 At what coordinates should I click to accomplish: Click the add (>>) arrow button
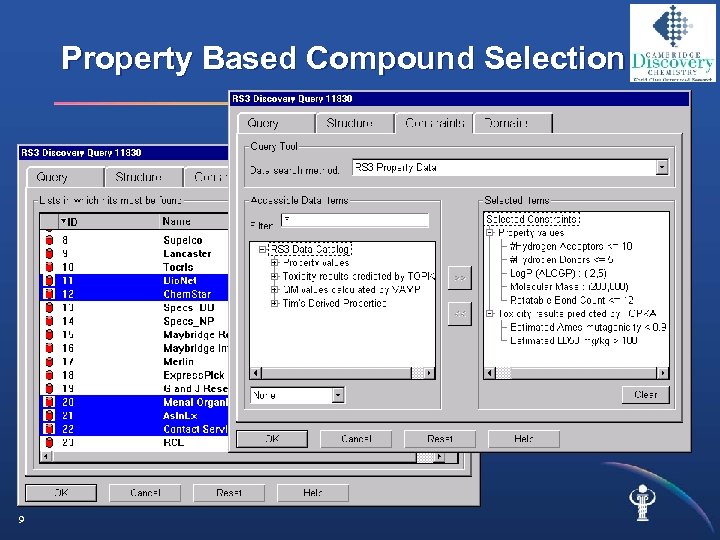pyautogui.click(x=460, y=277)
